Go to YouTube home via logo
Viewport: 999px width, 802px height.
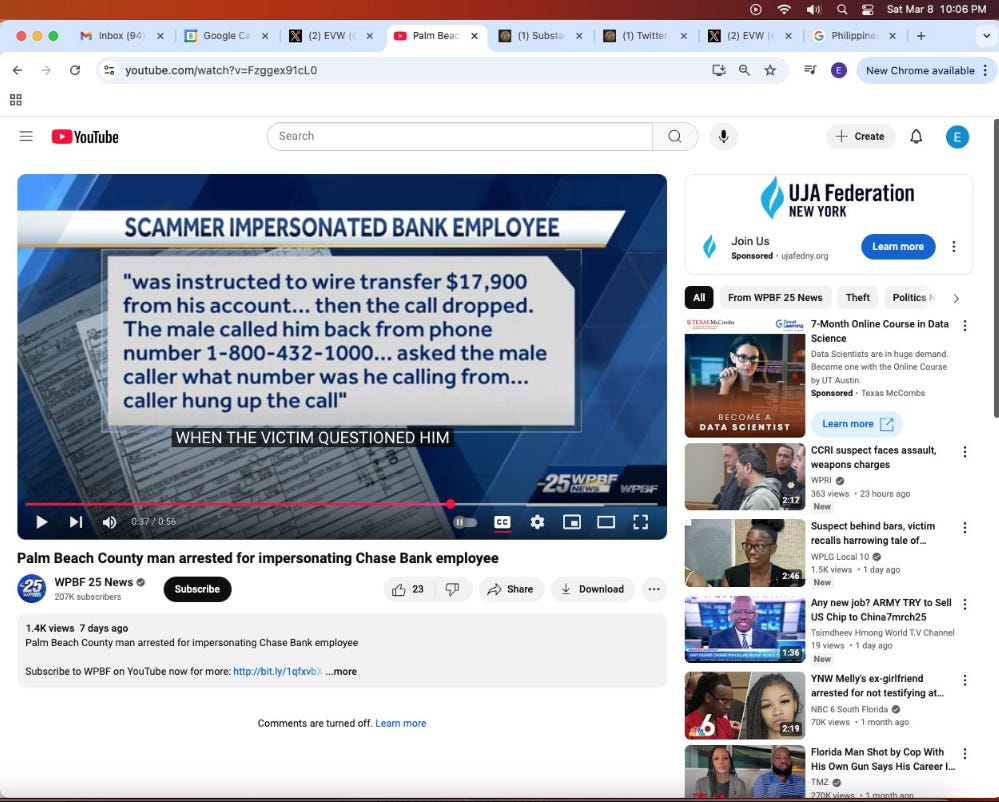pyautogui.click(x=85, y=137)
